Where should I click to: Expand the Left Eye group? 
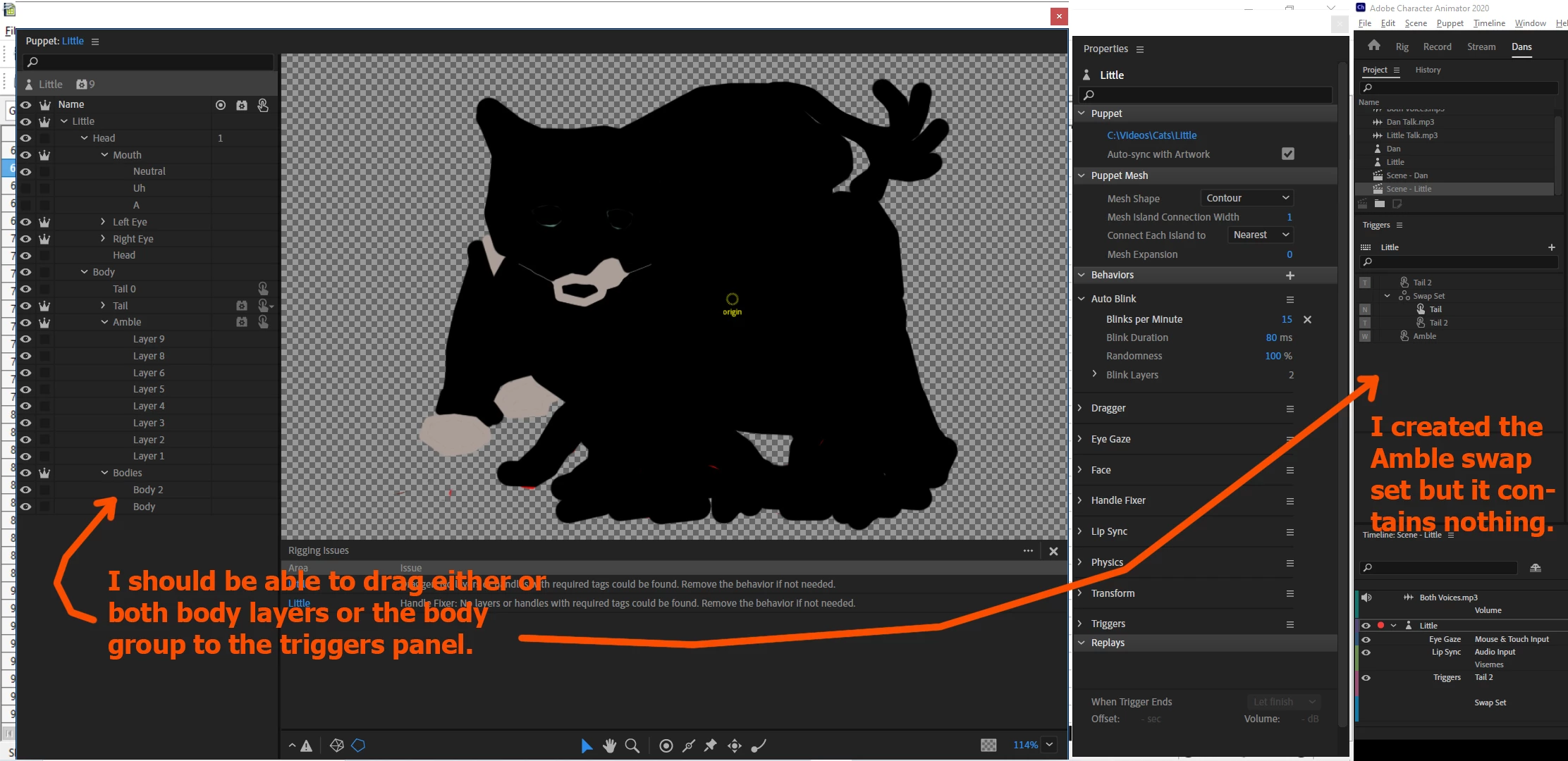103,222
